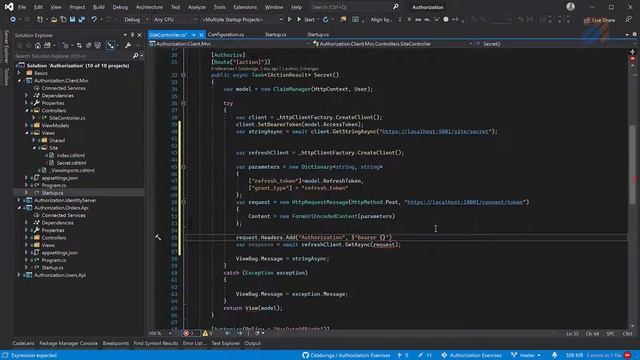The width and height of the screenshot is (640, 360).
Task: Click the quick launch search magnifier icon
Action: (396, 7)
